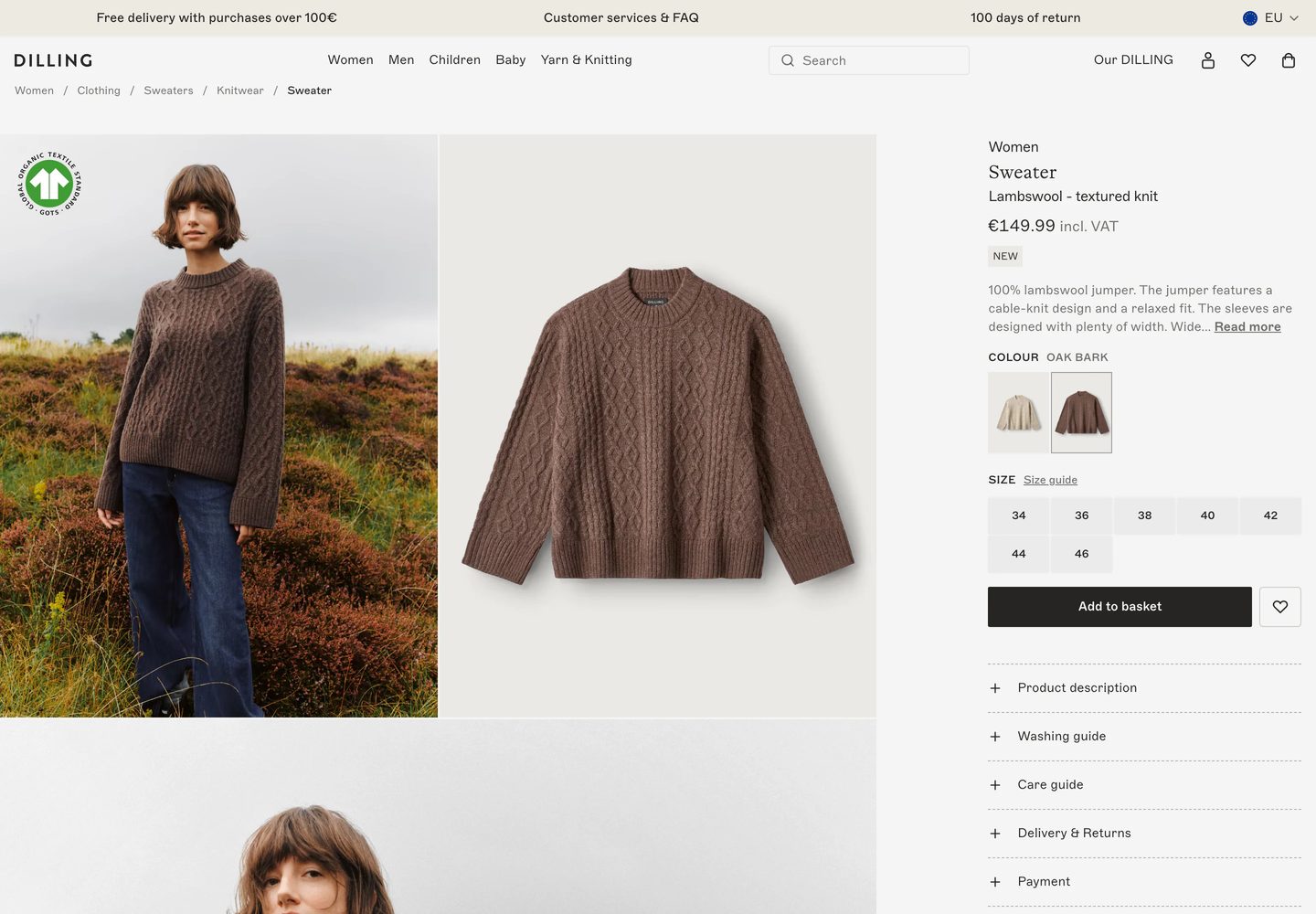
Task: Open the flat-lay sweater product image
Action: (658, 426)
